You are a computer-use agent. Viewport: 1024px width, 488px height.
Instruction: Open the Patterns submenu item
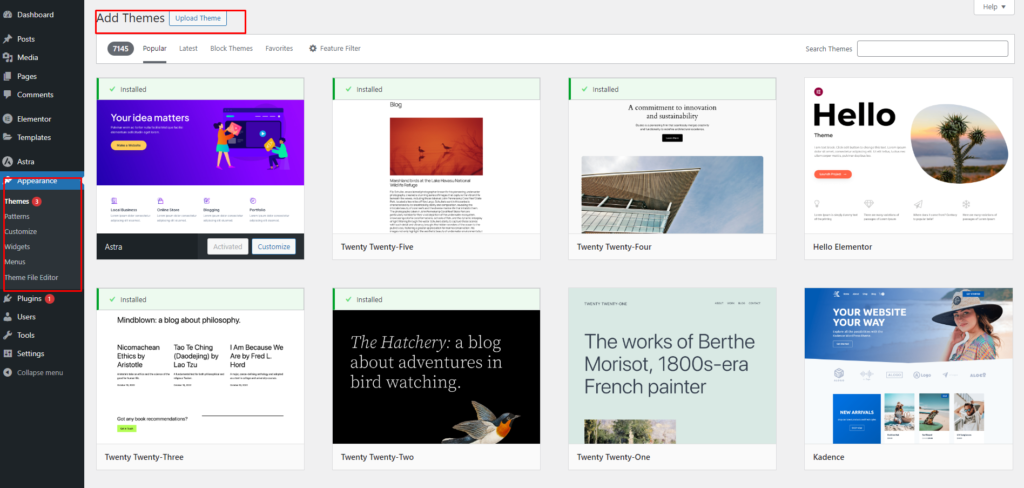[16, 216]
